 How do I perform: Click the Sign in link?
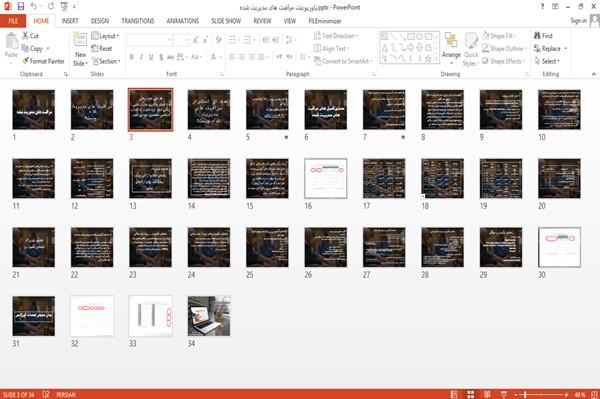tap(578, 21)
